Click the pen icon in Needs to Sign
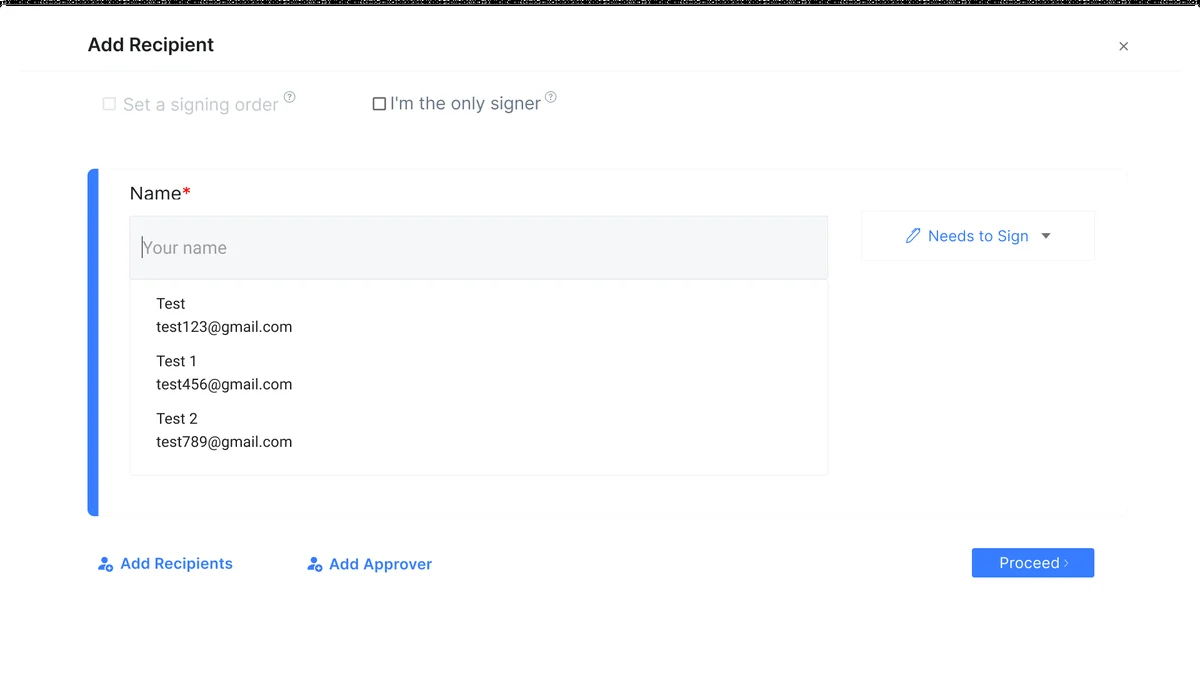The height and width of the screenshot is (675, 1200). (912, 236)
